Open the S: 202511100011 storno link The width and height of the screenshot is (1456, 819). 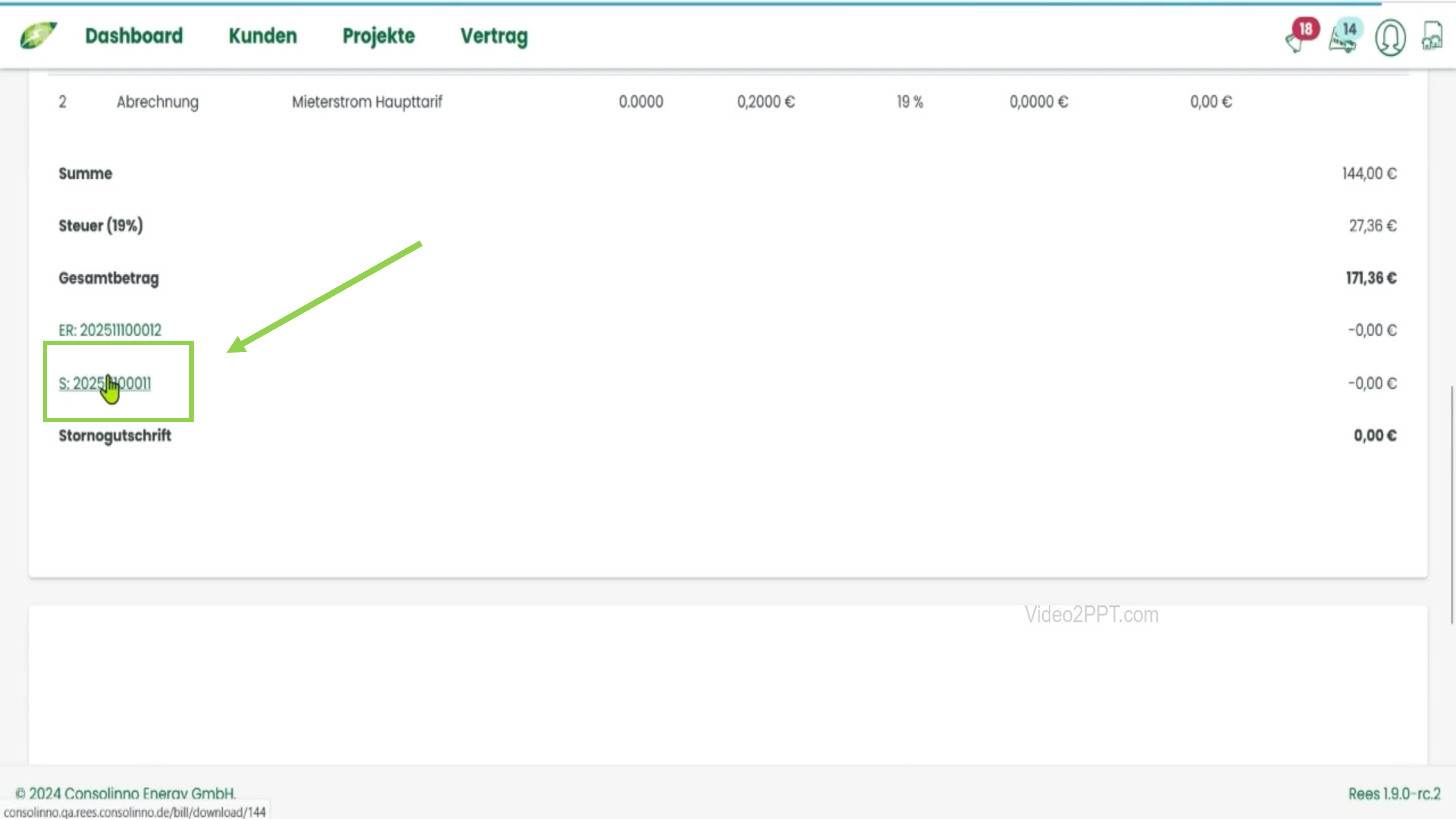click(x=105, y=383)
